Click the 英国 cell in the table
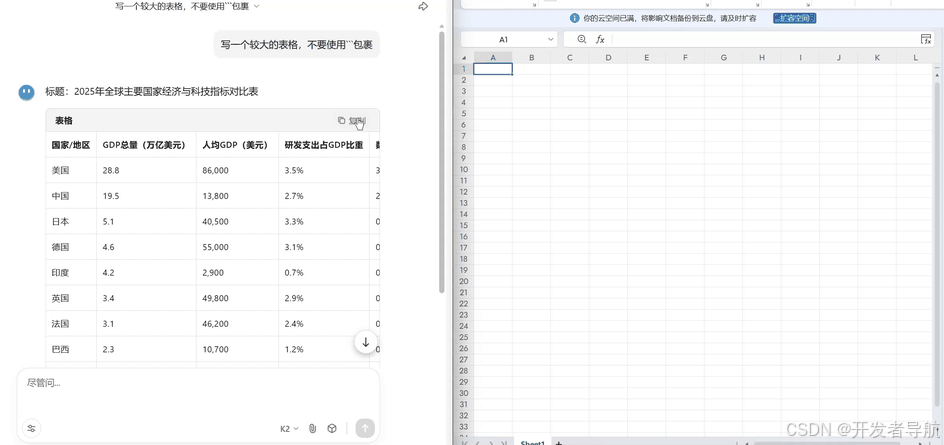This screenshot has height=445, width=944. 71,298
